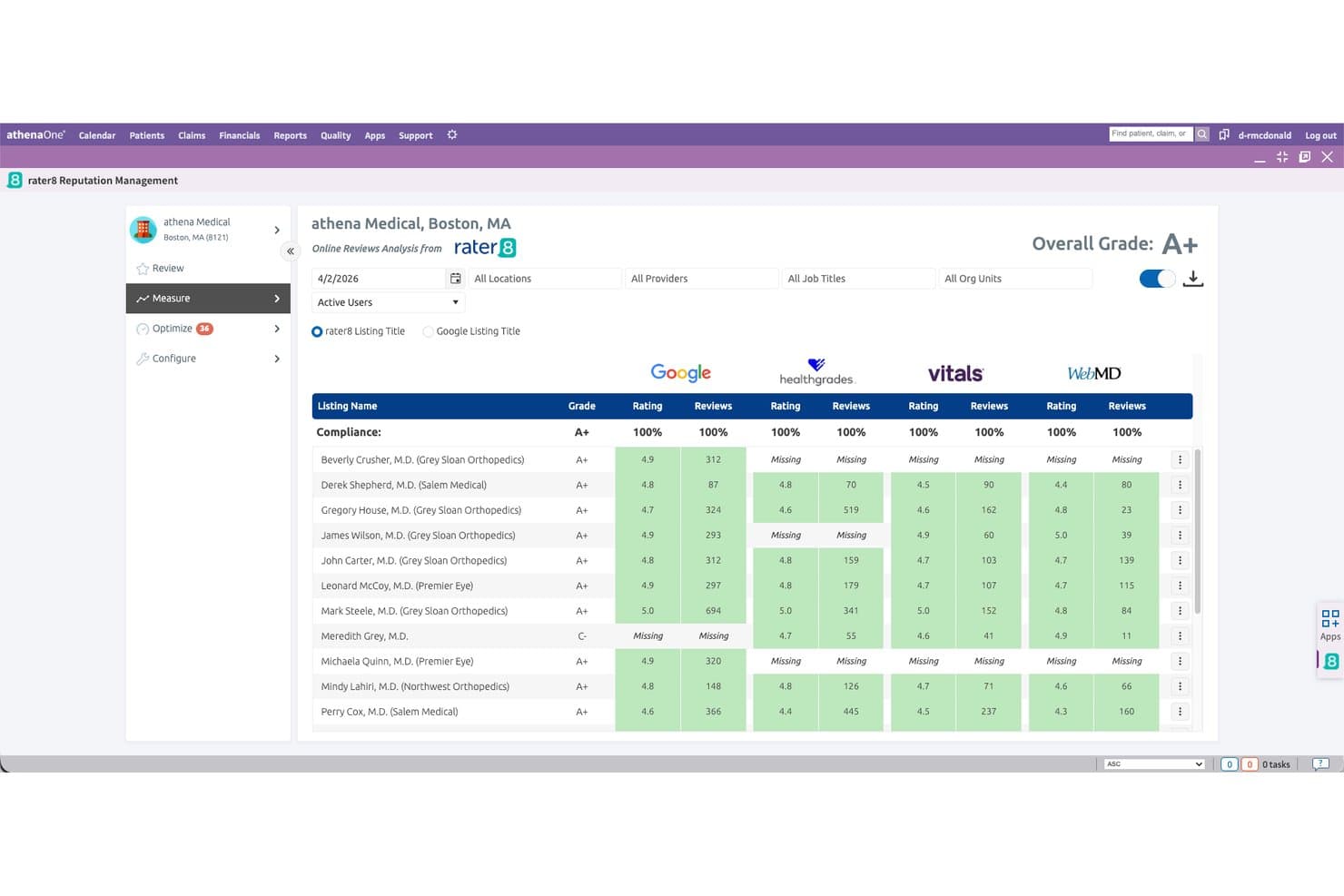This screenshot has width=1344, height=896.
Task: Open the Calendar menu
Action: tap(97, 135)
